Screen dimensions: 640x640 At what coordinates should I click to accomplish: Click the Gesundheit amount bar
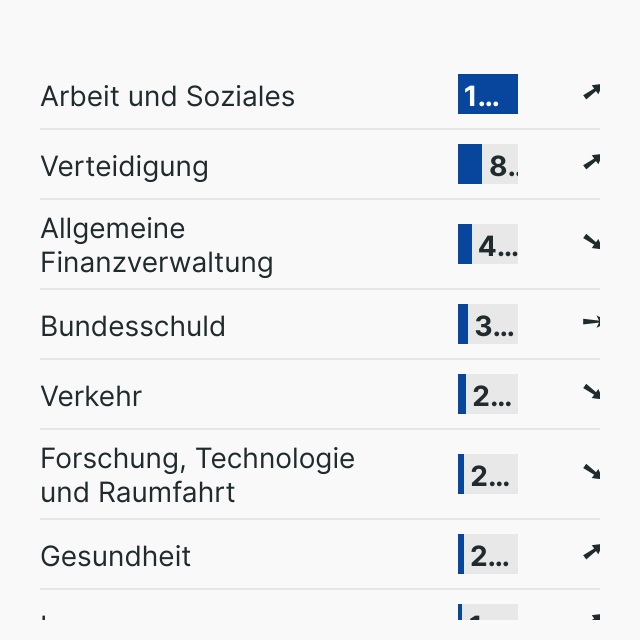[x=488, y=554]
